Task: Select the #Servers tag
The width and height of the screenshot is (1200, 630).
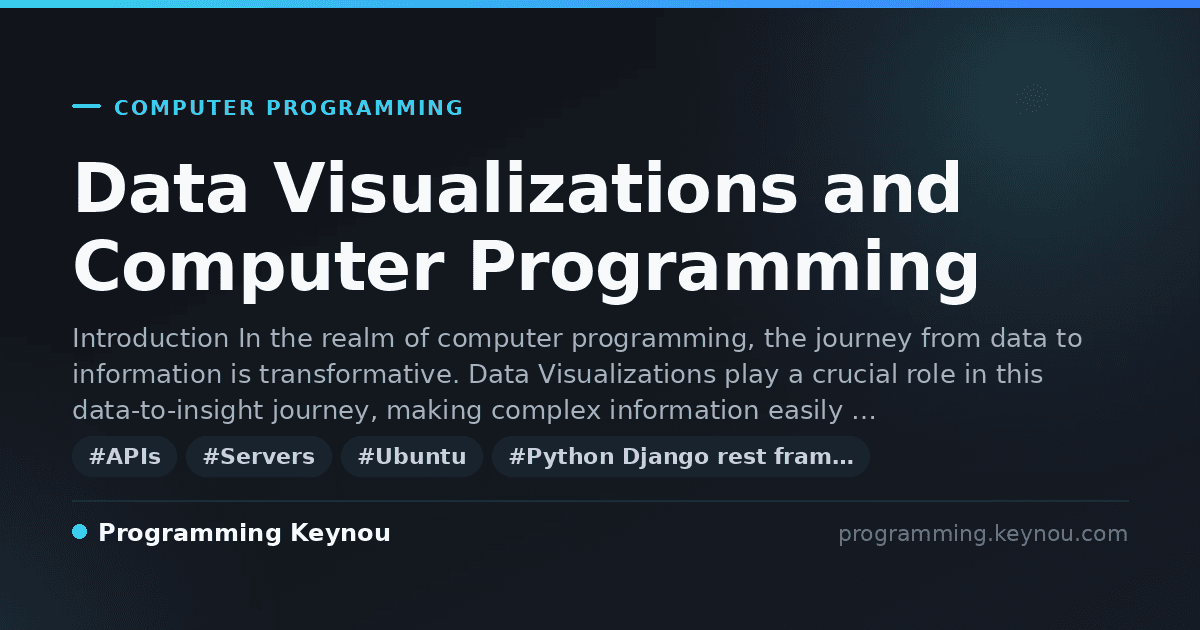Action: coord(259,457)
